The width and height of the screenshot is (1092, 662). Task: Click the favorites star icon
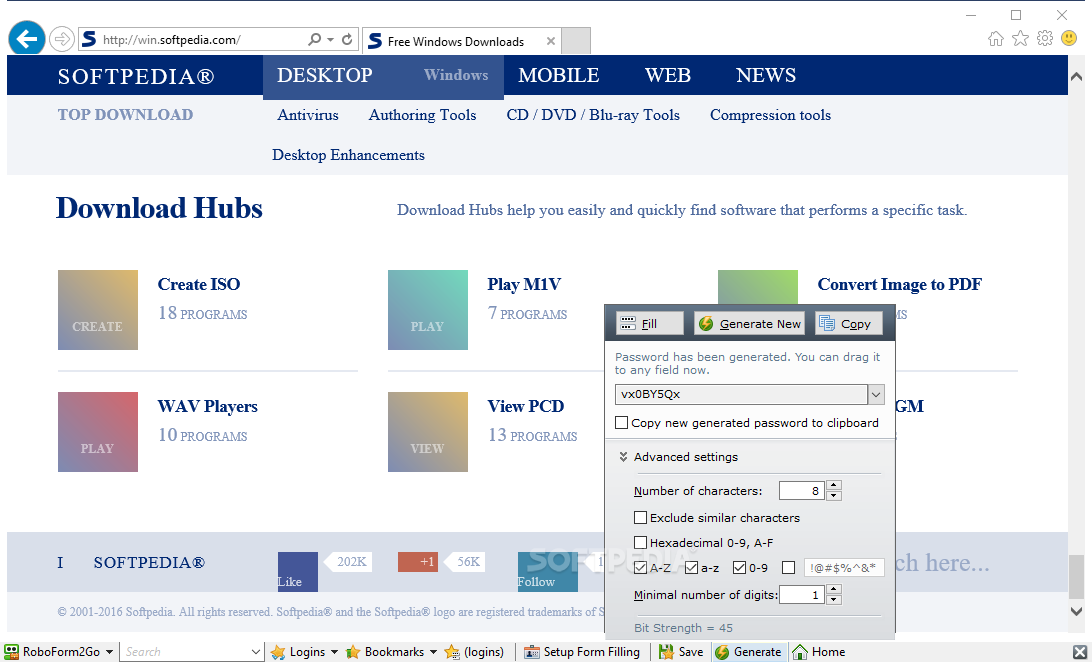point(1020,38)
